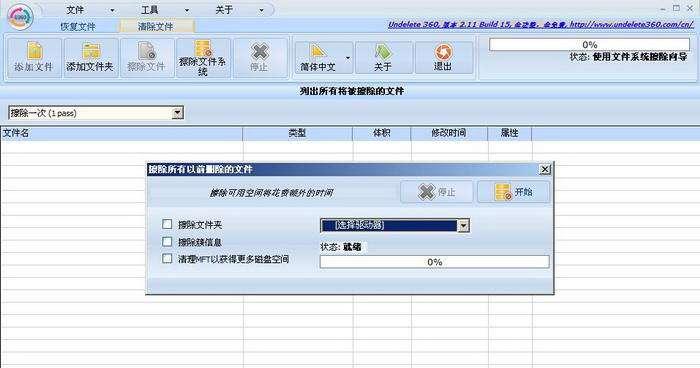Expand the 简体中文 language dropdown arrow
Viewport: 700px width, 368px height.
pos(348,58)
